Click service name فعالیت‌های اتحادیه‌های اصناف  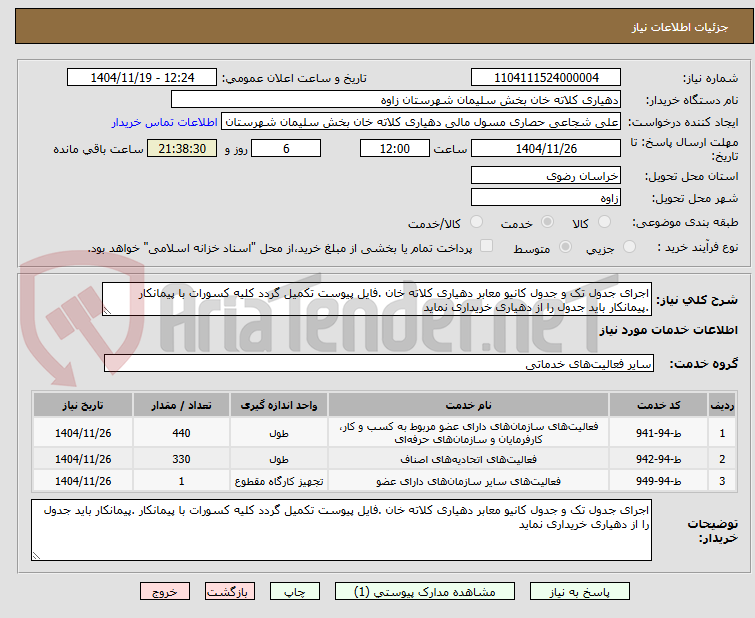coord(469,459)
